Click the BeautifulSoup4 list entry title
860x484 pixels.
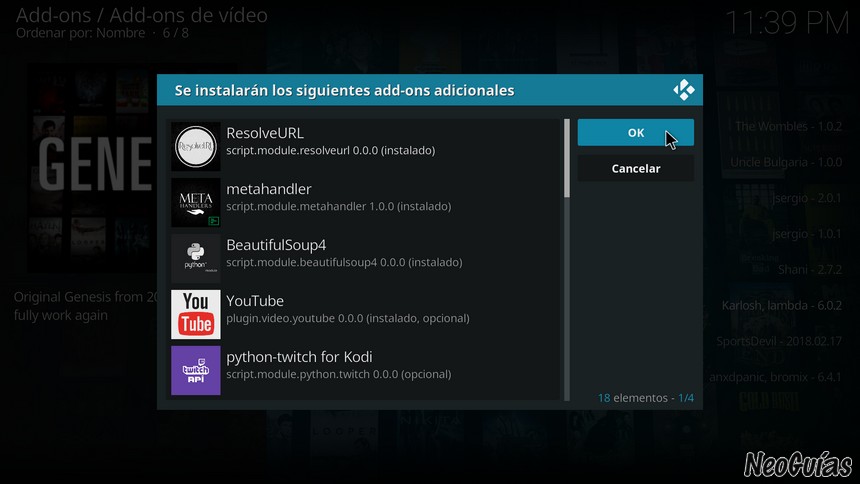(276, 245)
